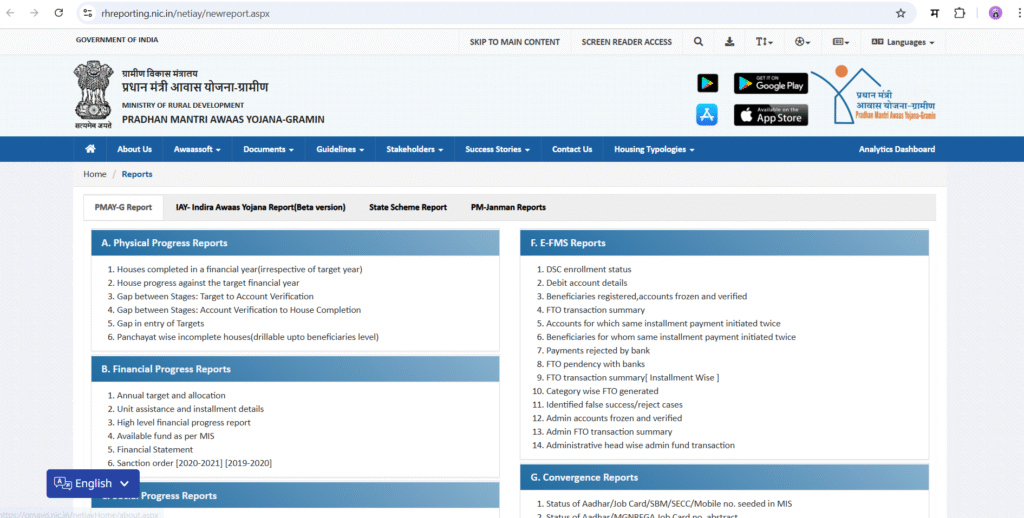The width and height of the screenshot is (1024, 518).
Task: Open About Us in navigation bar
Action: (135, 149)
